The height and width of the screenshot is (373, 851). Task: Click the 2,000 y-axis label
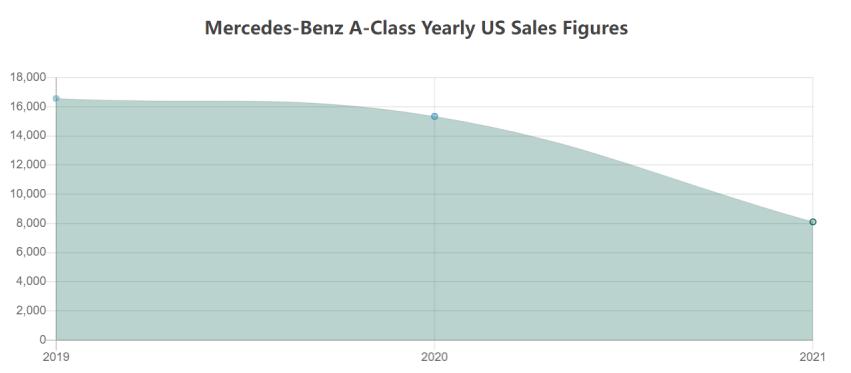coord(31,311)
